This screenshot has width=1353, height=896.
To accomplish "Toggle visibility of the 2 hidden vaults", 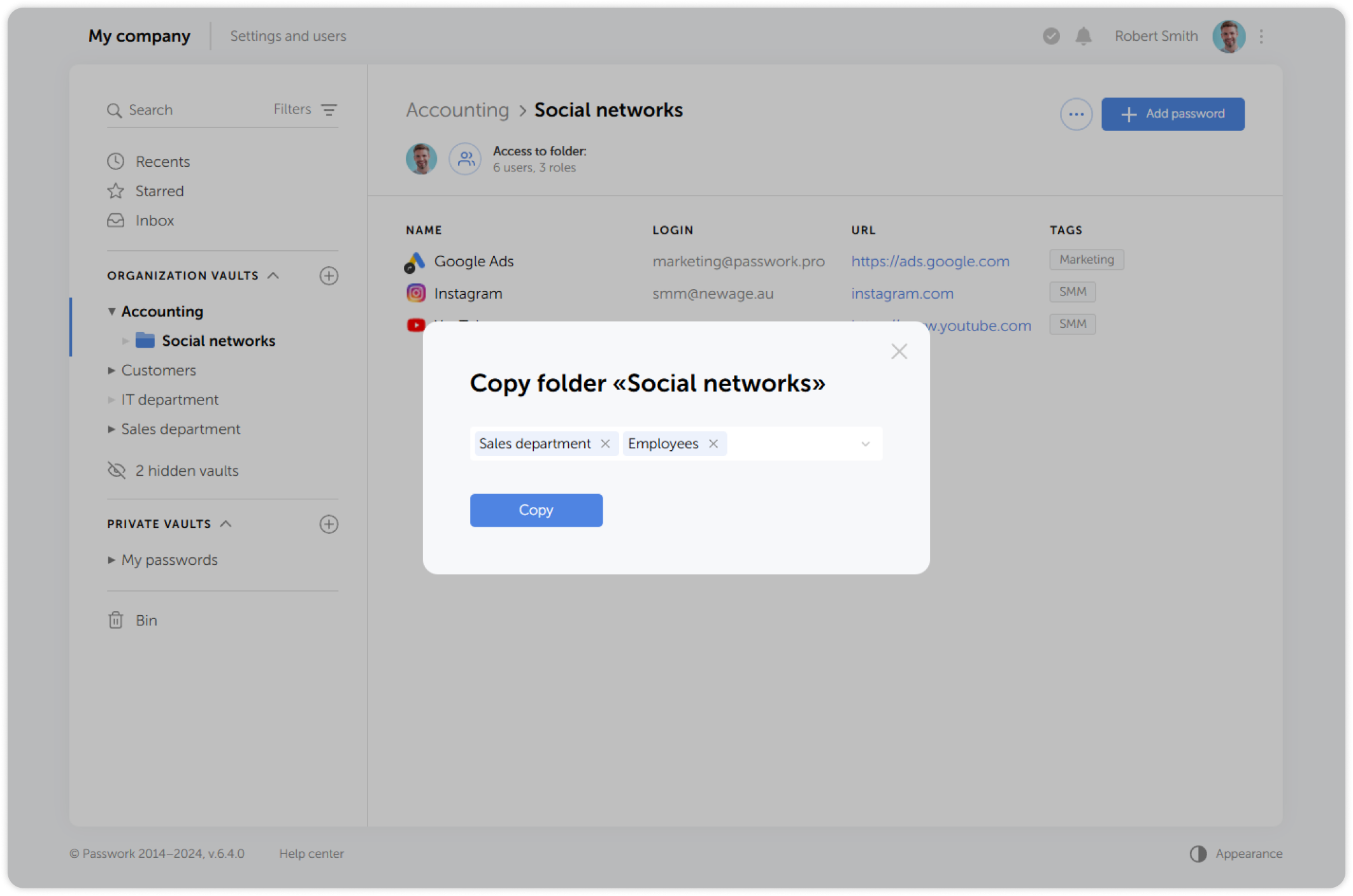I will pyautogui.click(x=116, y=471).
